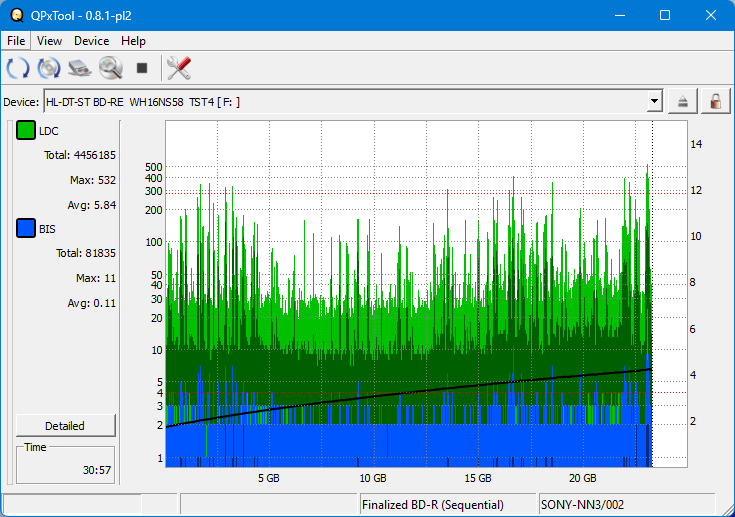
Task: Click the 5 GB axis label
Action: point(269,478)
